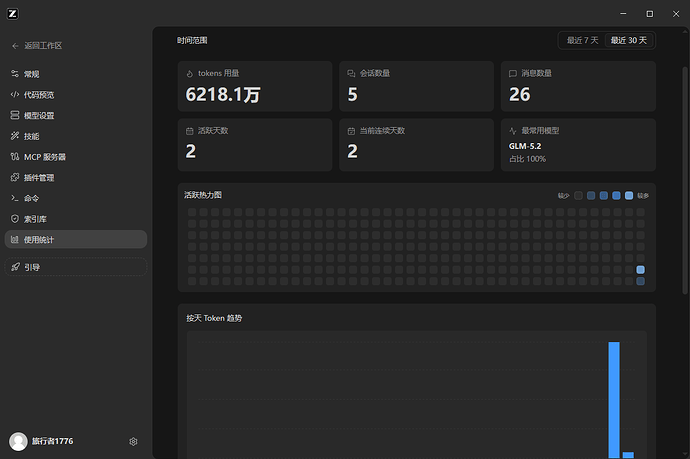Go back via the 返回工作区 arrow

pyautogui.click(x=15, y=46)
